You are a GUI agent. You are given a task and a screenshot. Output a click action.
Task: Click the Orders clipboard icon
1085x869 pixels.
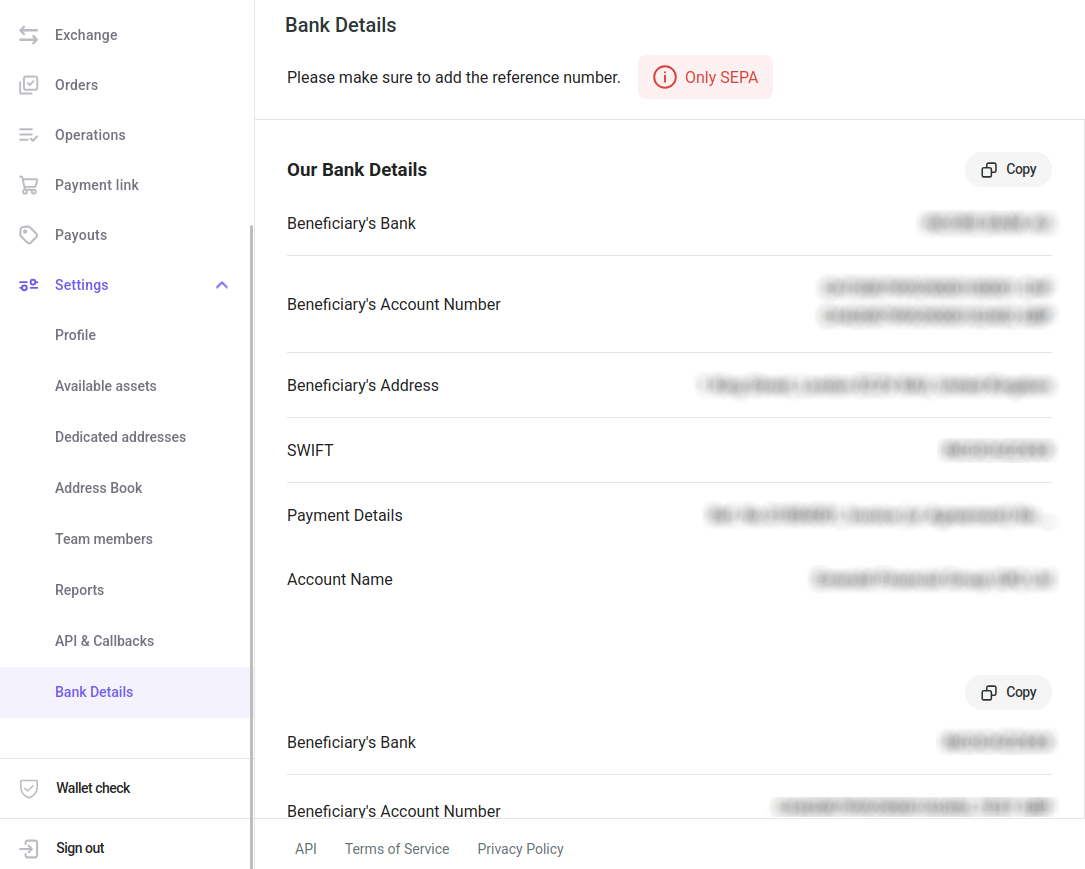coord(29,84)
